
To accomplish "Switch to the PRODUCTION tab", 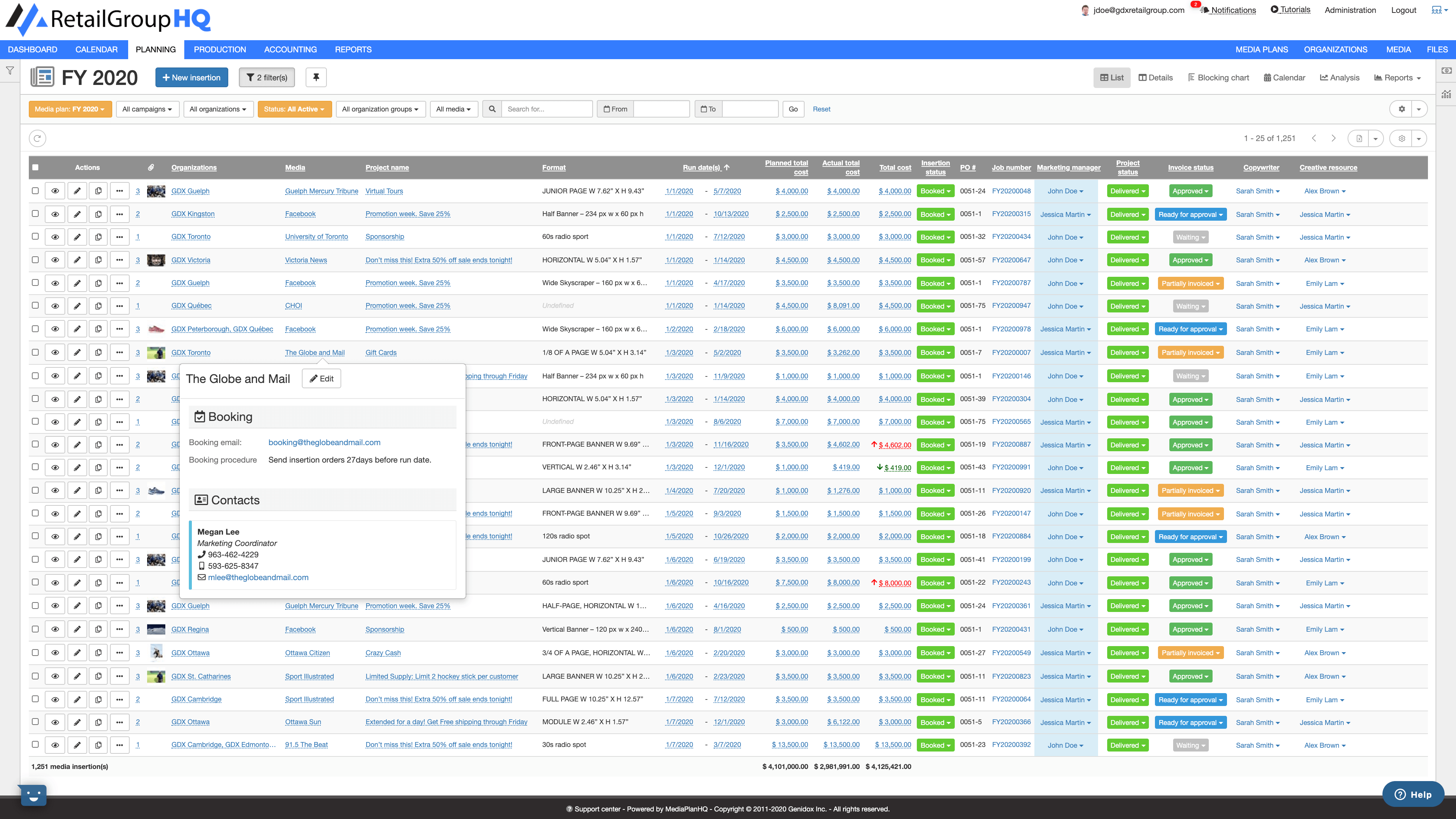I will [219, 49].
